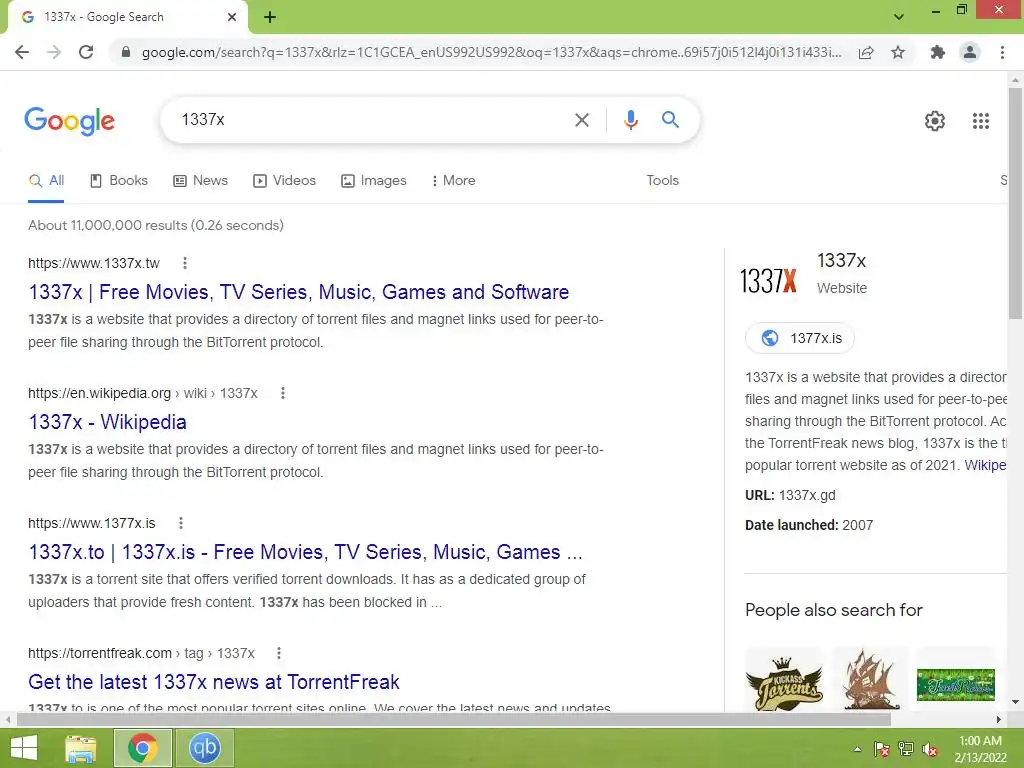This screenshot has height=768, width=1024.
Task: Reload the current page
Action: (x=86, y=52)
